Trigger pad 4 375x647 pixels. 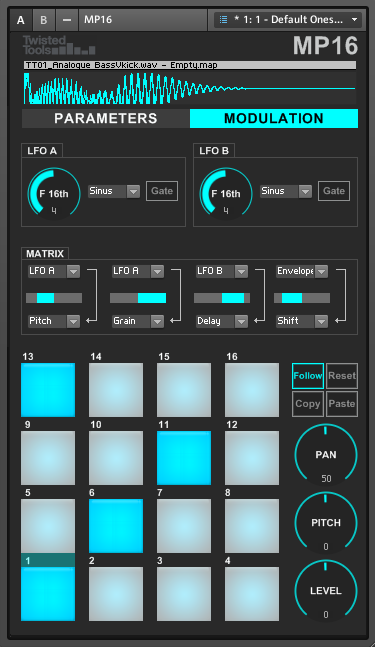pos(252,594)
